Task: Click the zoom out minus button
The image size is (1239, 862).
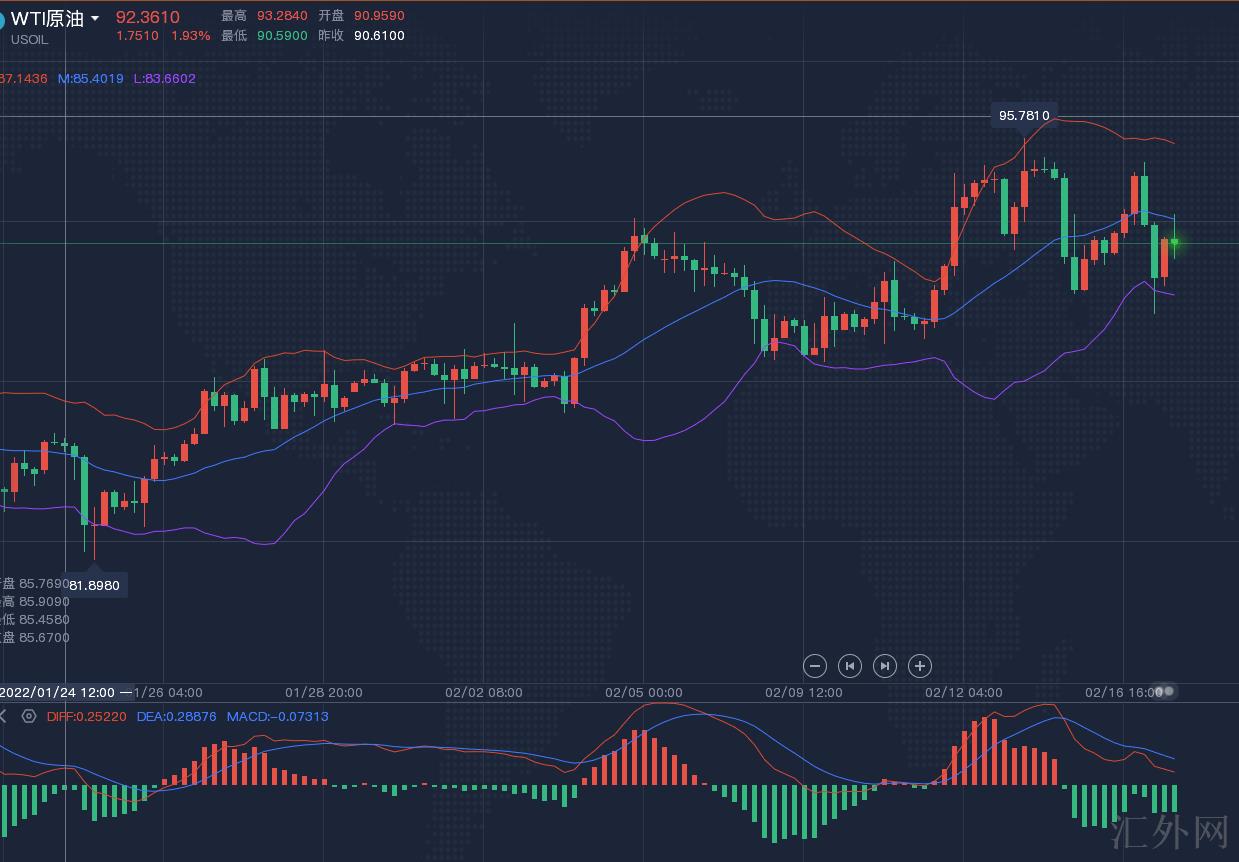Action: tap(815, 666)
